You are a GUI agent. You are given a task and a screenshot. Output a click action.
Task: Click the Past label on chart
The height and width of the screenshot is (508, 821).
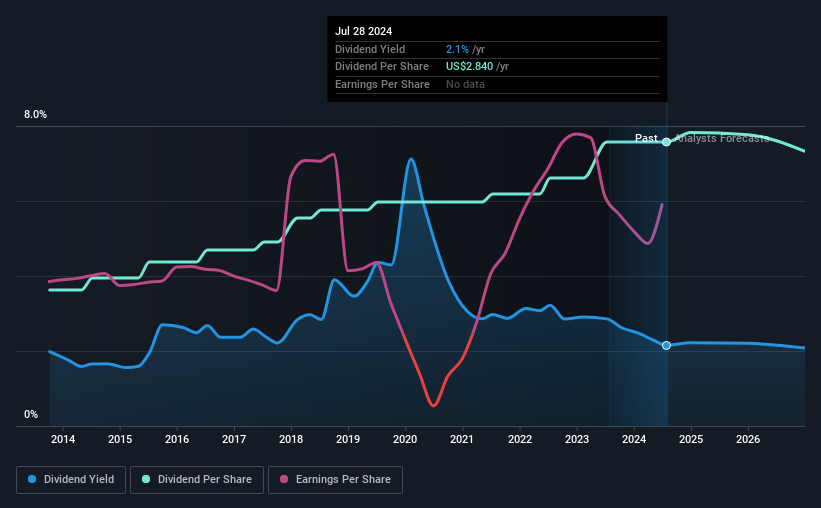pyautogui.click(x=646, y=138)
